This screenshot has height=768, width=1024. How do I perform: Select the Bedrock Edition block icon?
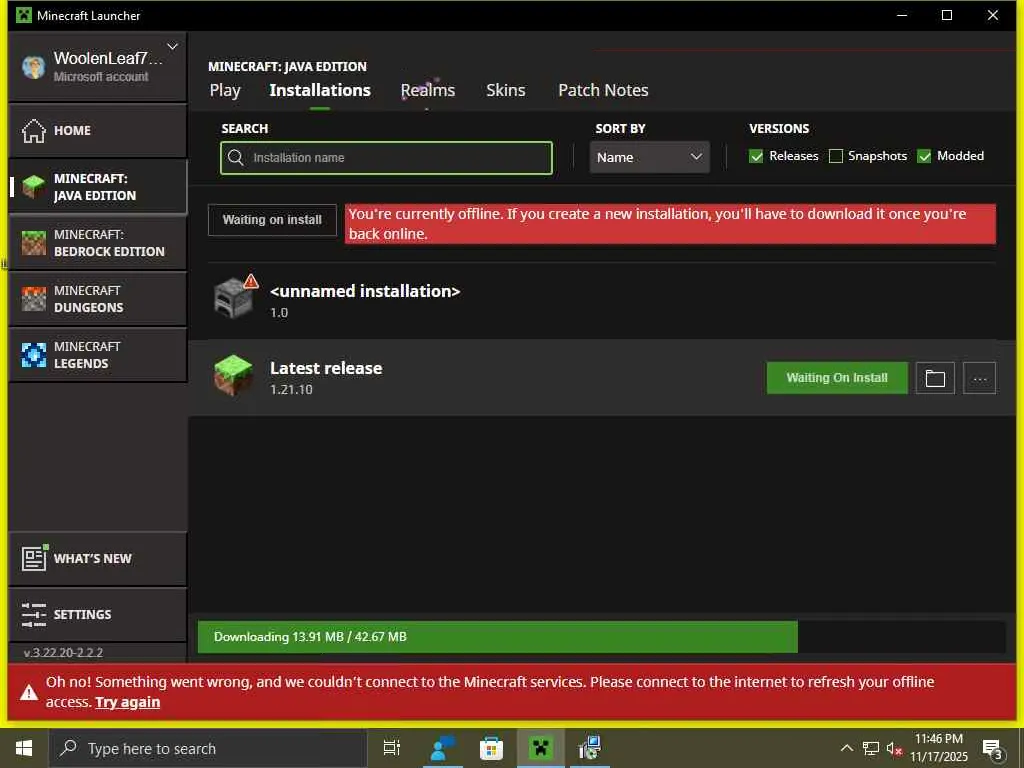pos(33,243)
